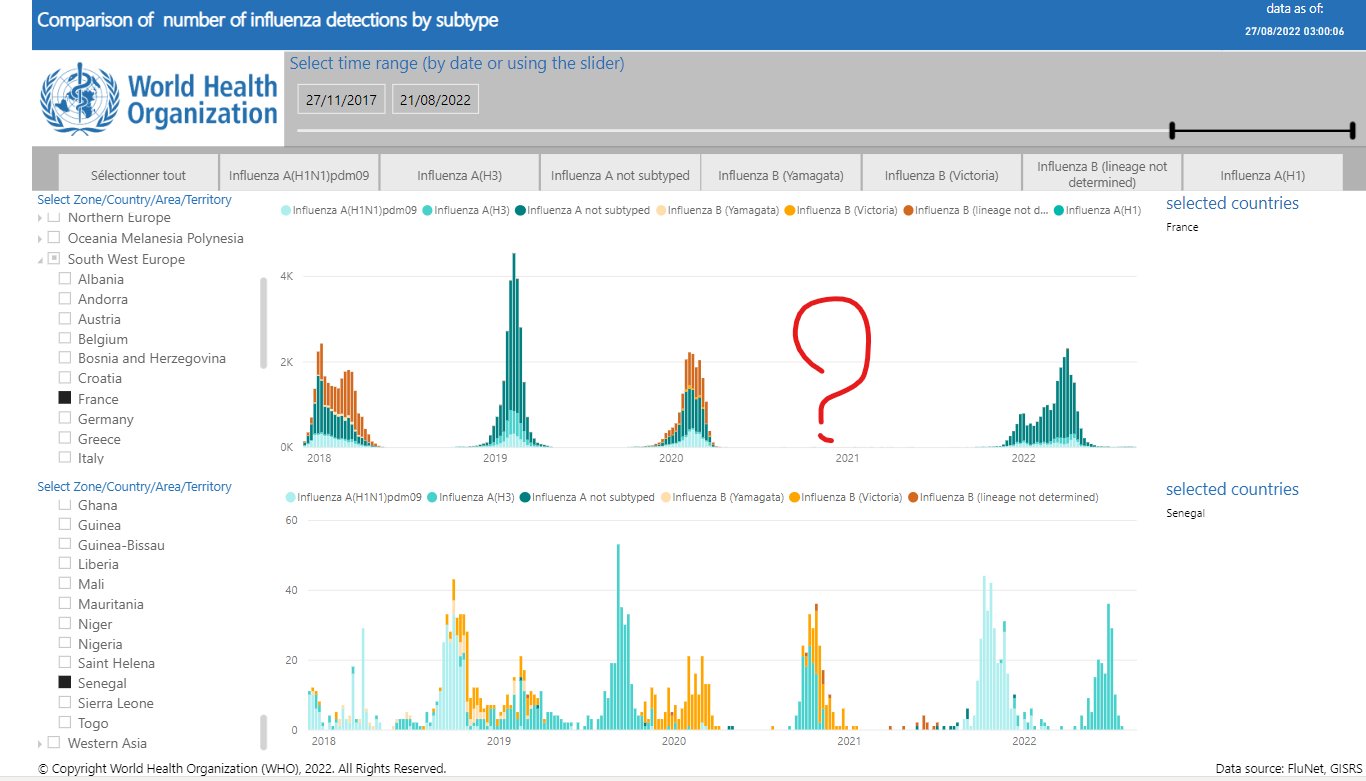Check the Mauritania checkbox
The width and height of the screenshot is (1366, 781).
[65, 604]
